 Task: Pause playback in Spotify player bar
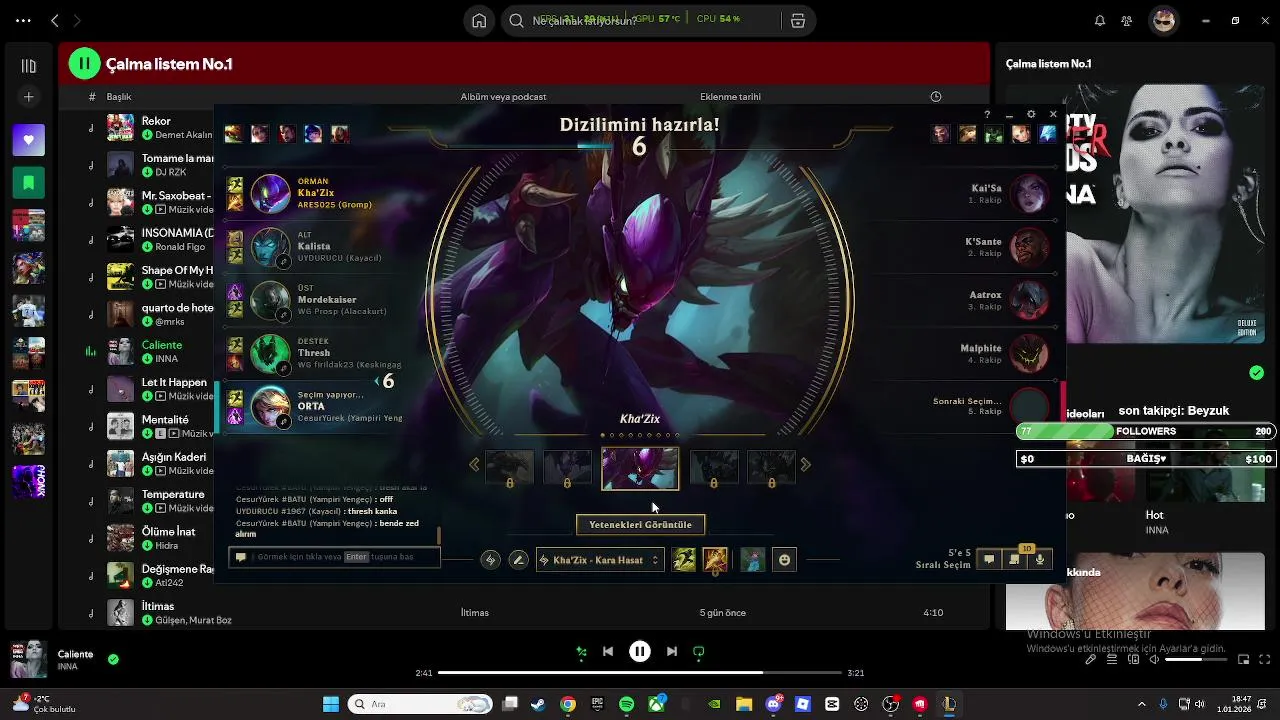click(x=640, y=652)
